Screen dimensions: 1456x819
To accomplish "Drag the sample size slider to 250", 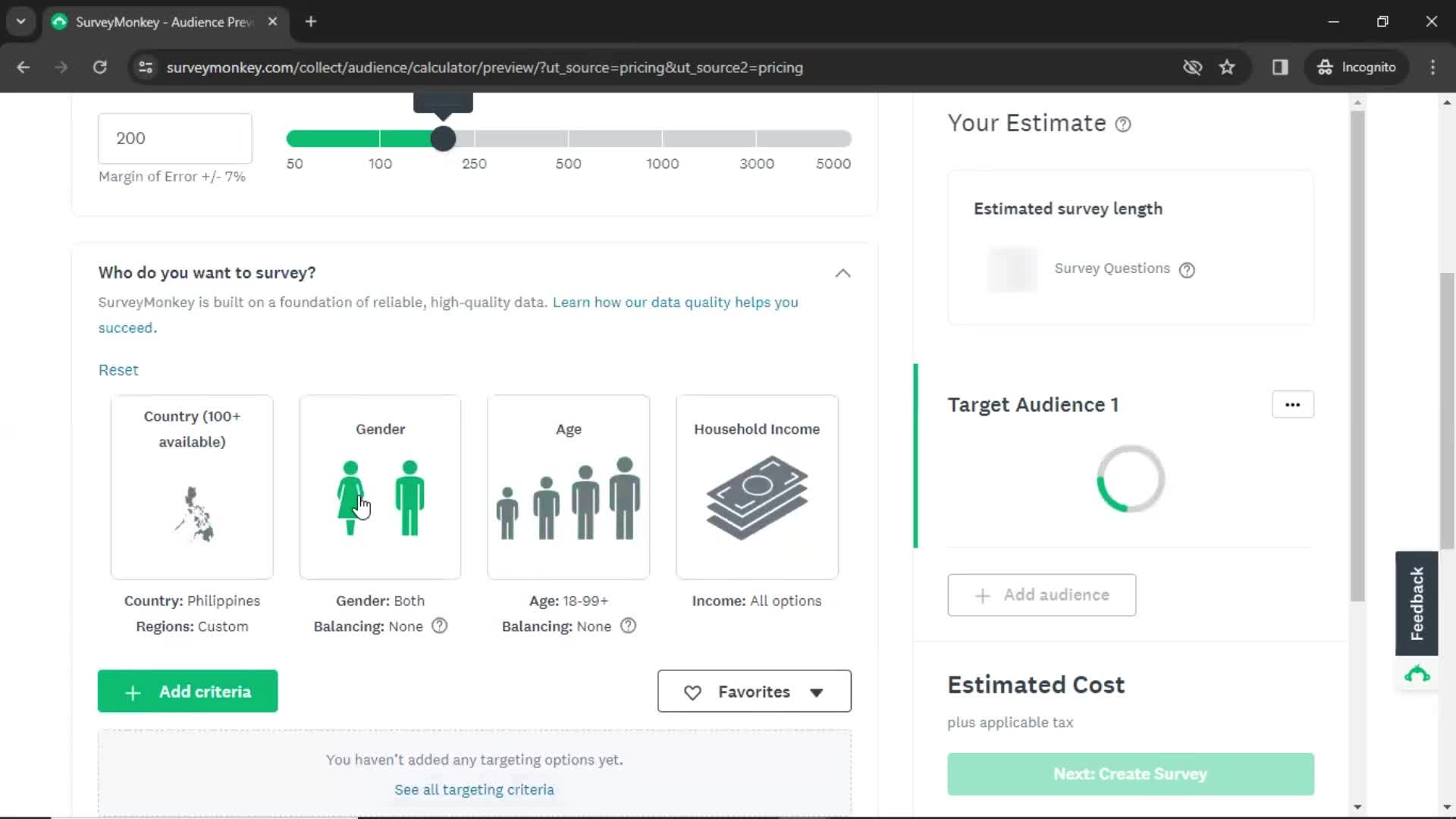I will click(x=474, y=139).
